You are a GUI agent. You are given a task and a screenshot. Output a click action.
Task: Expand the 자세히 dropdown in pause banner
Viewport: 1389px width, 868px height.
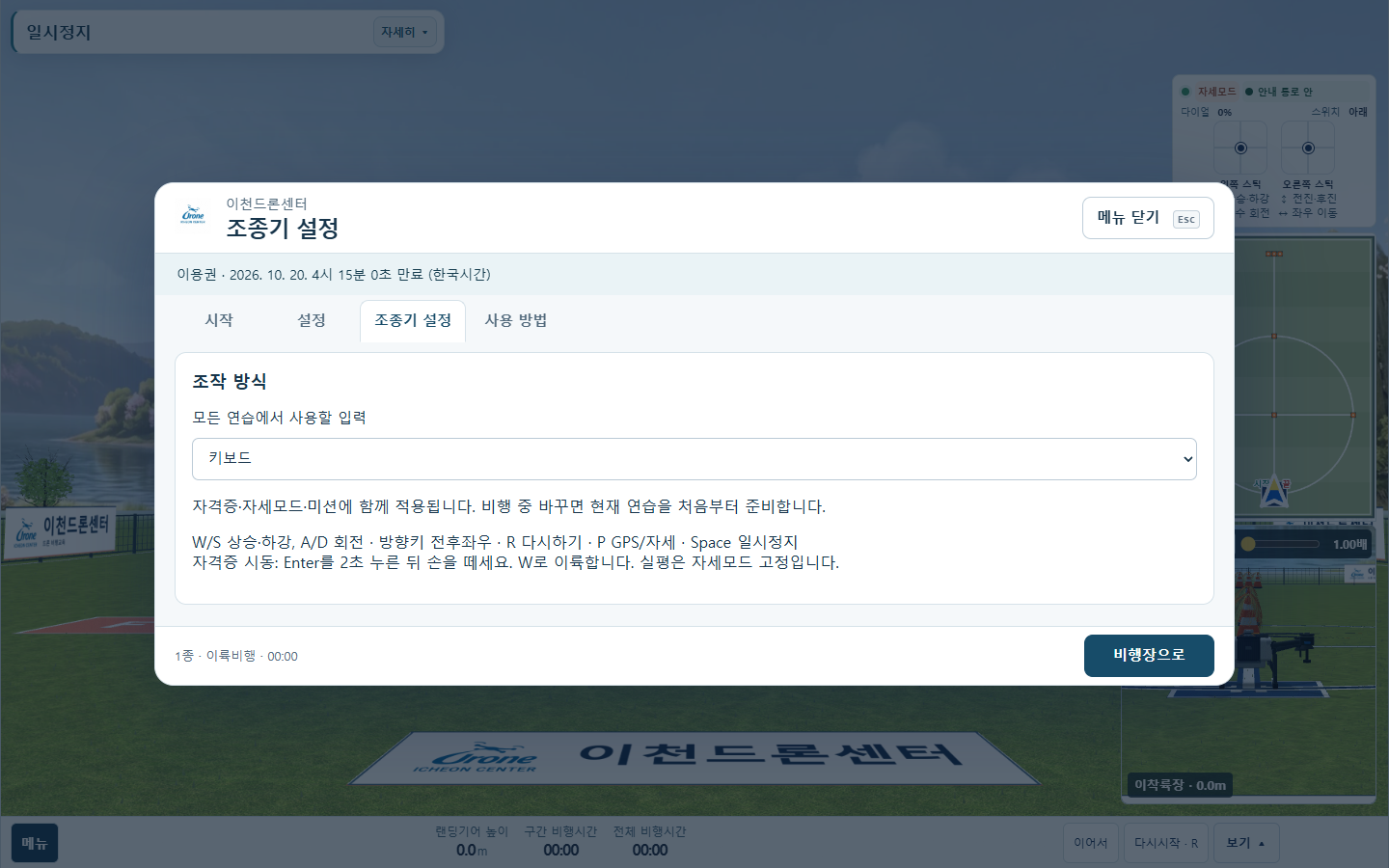[404, 32]
